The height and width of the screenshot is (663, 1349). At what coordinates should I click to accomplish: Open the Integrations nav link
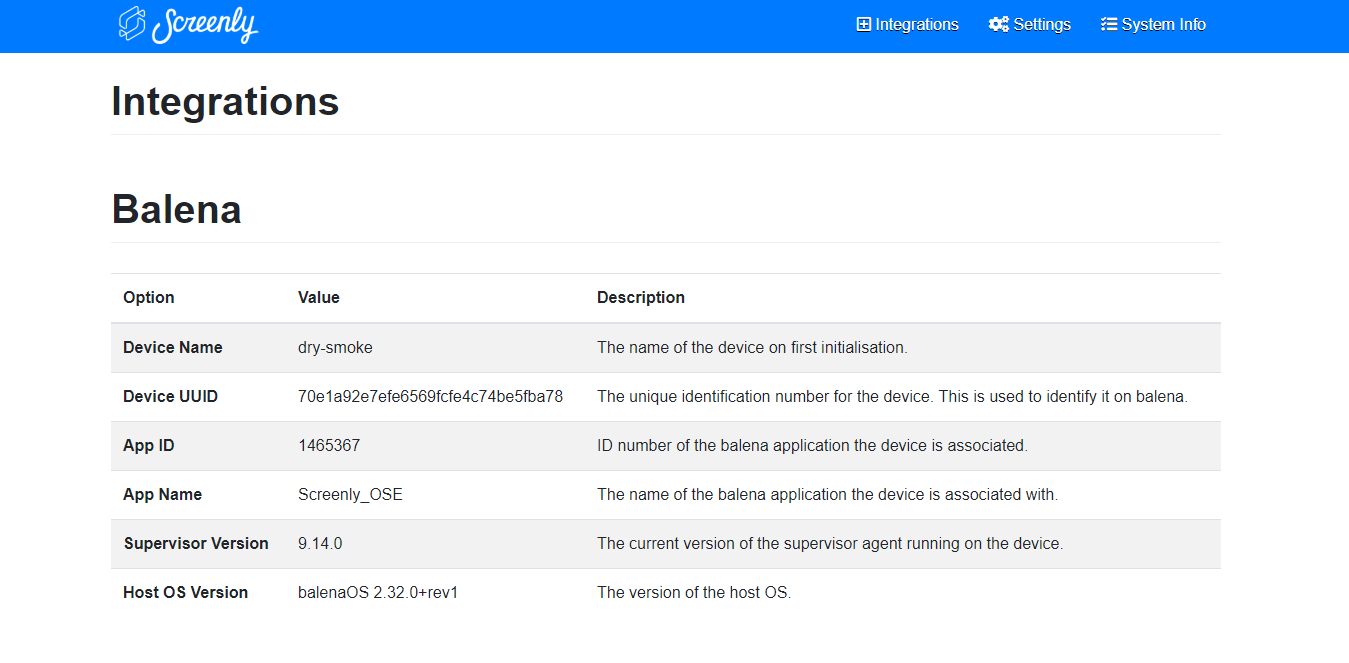916,25
